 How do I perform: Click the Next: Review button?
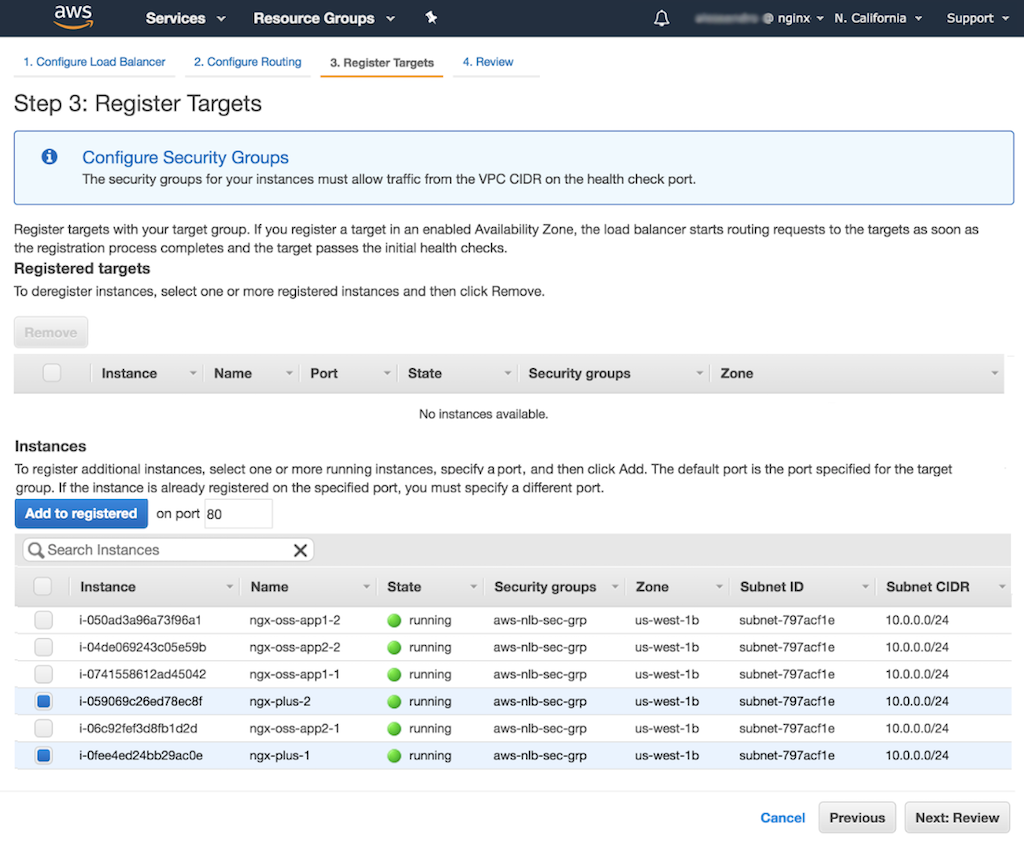tap(957, 817)
